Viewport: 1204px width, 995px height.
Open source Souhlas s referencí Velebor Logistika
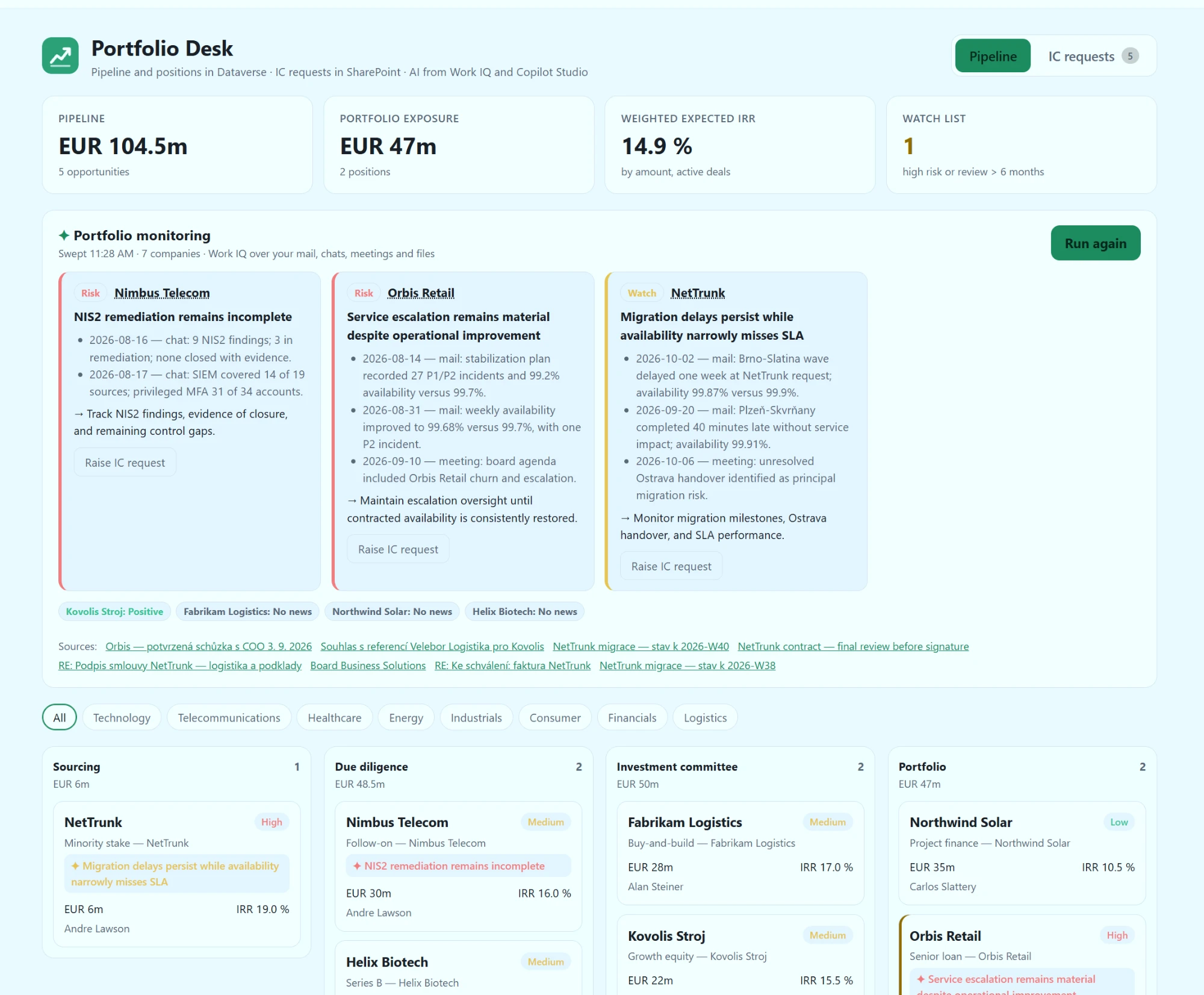click(432, 646)
